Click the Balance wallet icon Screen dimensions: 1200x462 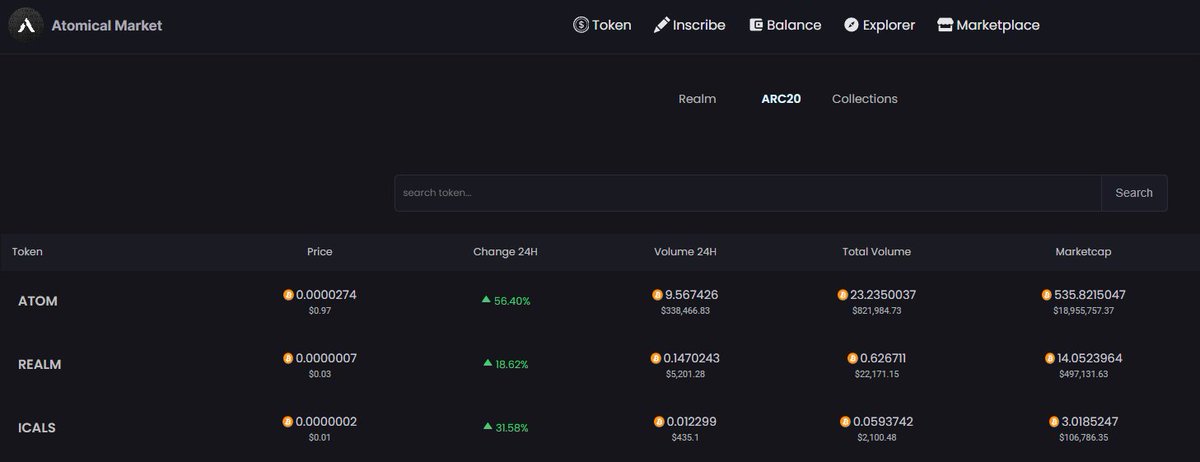(756, 25)
